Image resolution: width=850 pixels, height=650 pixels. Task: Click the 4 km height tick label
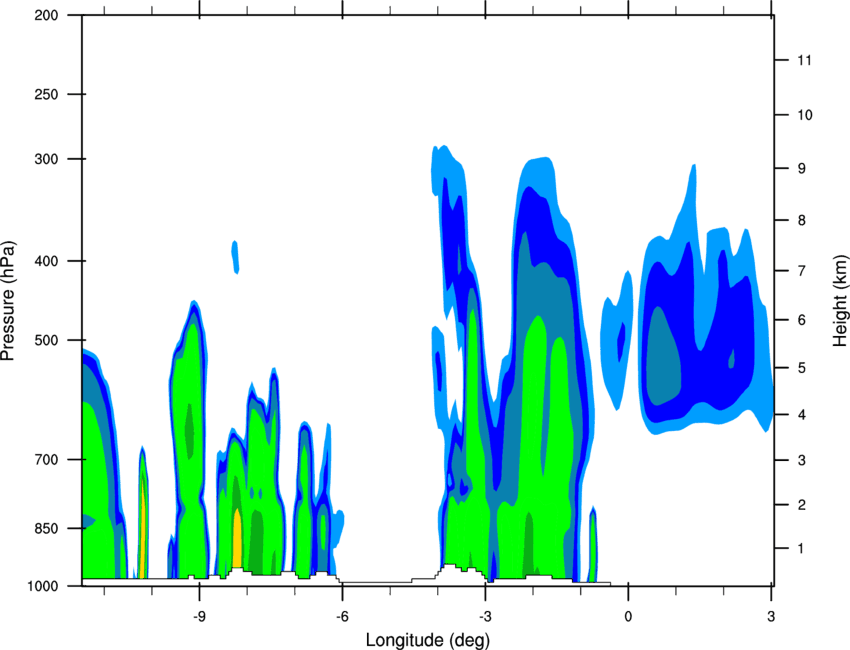[x=801, y=415]
